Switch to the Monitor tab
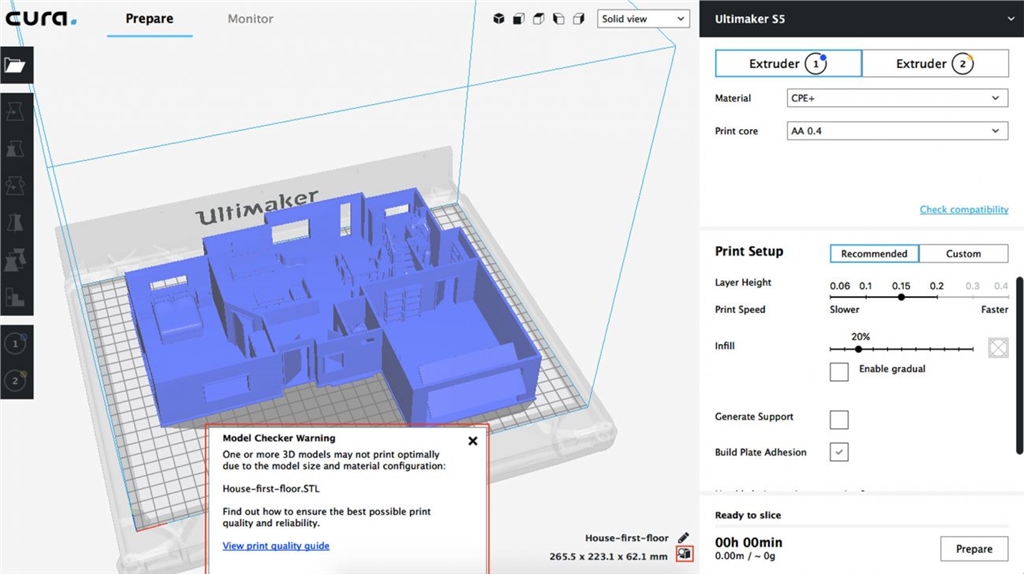 tap(250, 19)
